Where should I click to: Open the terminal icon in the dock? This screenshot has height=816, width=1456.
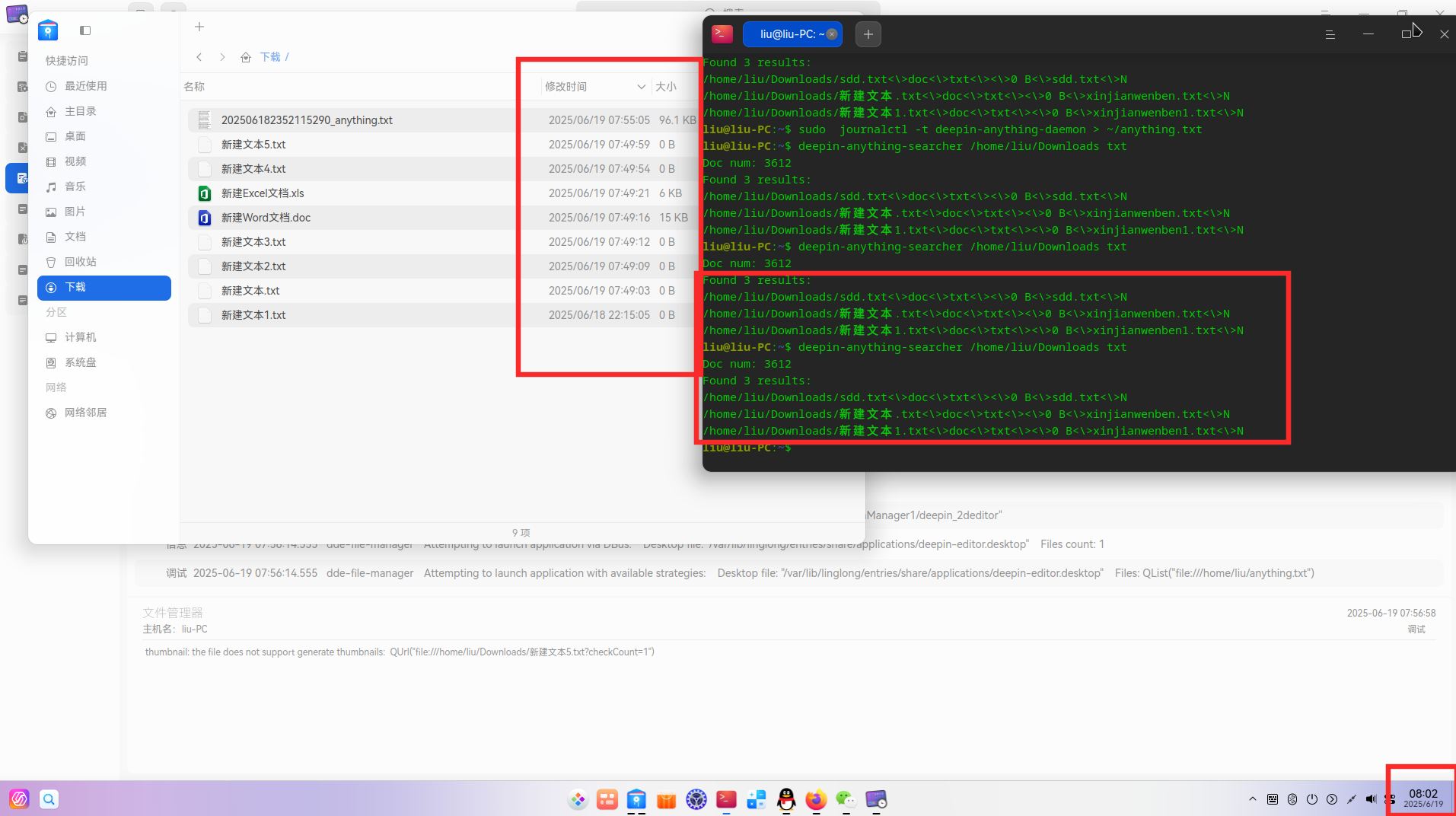726,799
